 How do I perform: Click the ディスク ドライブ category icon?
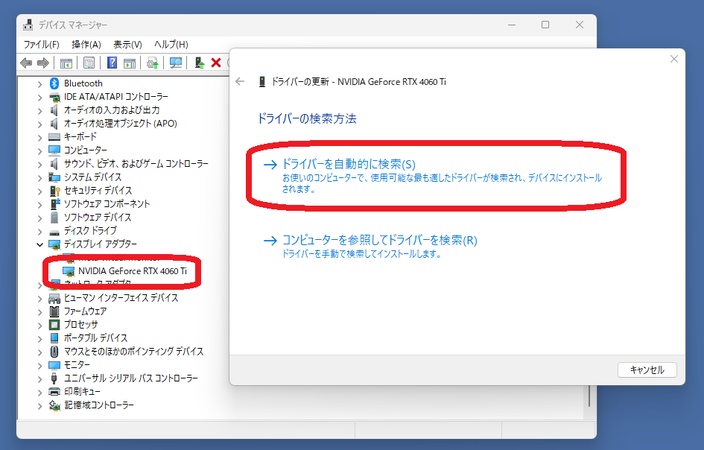[x=54, y=232]
